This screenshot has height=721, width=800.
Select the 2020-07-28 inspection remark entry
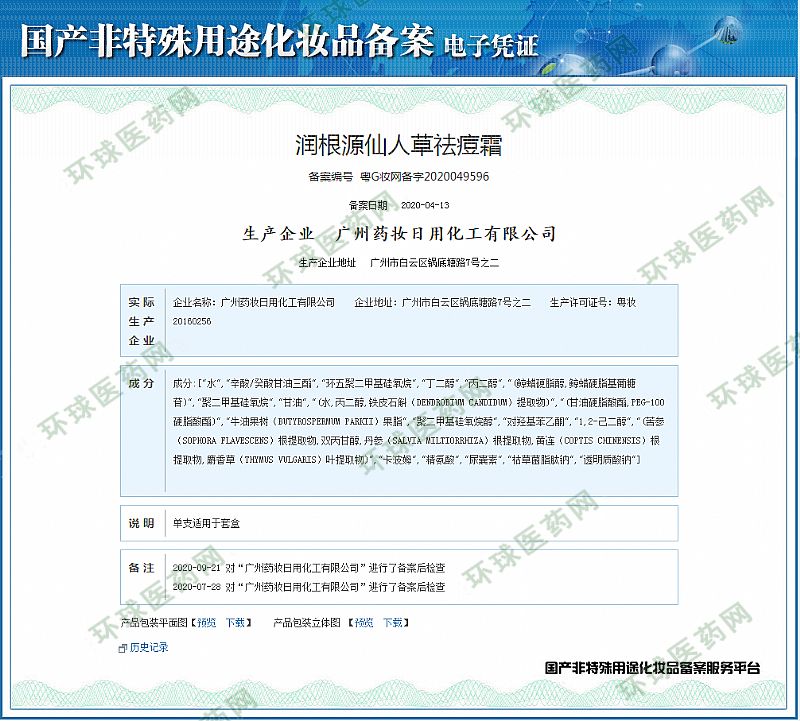point(308,585)
